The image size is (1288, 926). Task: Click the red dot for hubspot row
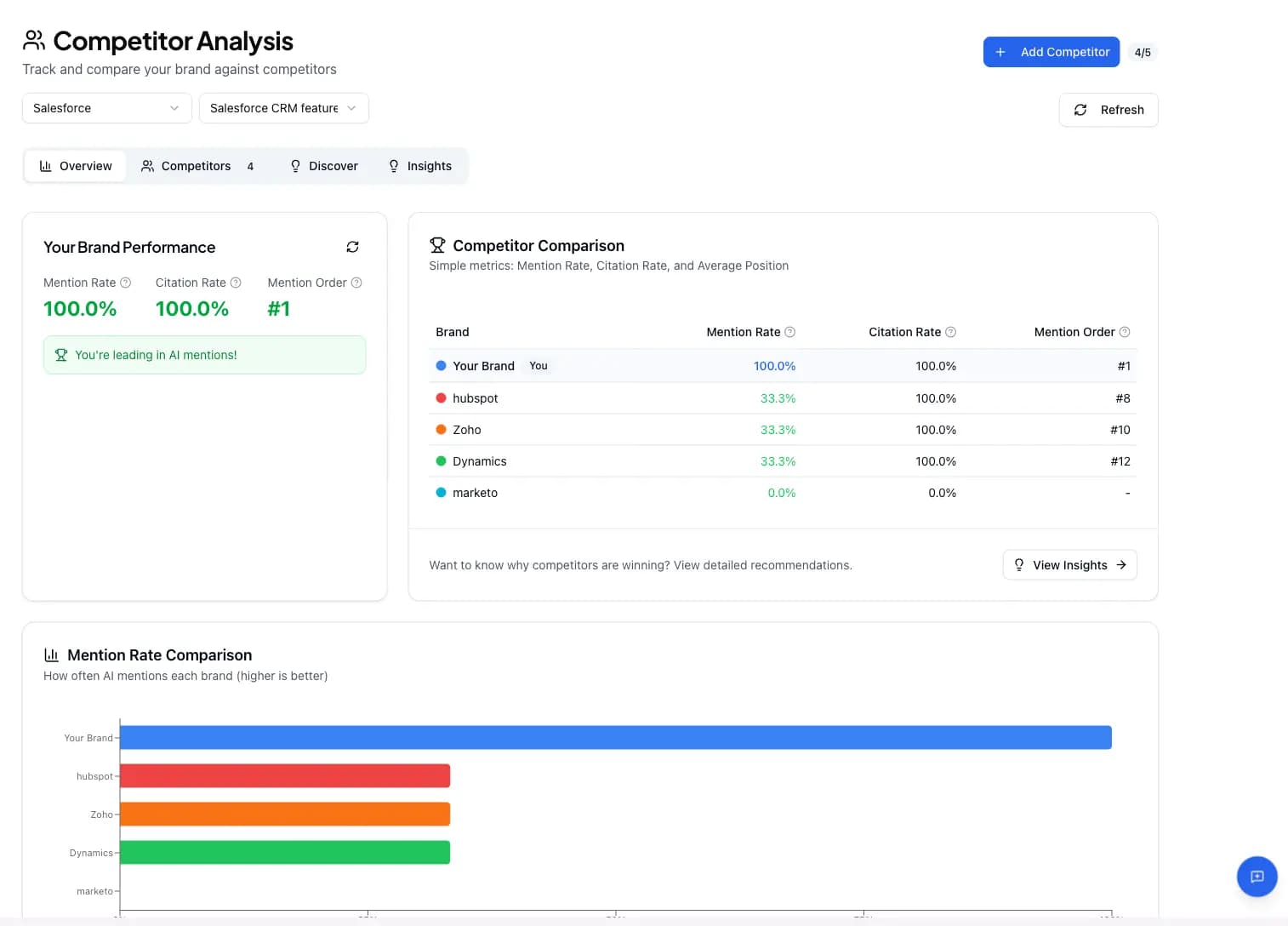[441, 397]
